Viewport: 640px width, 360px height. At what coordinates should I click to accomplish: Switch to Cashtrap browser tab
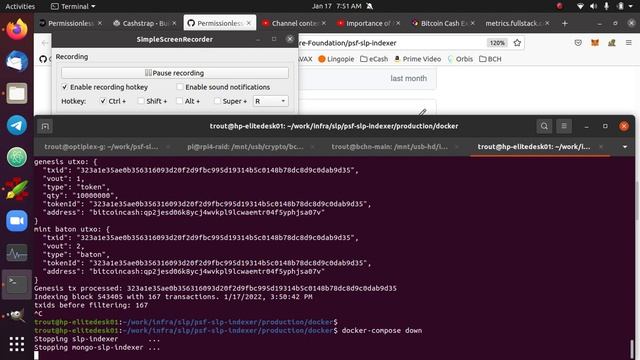(145, 24)
